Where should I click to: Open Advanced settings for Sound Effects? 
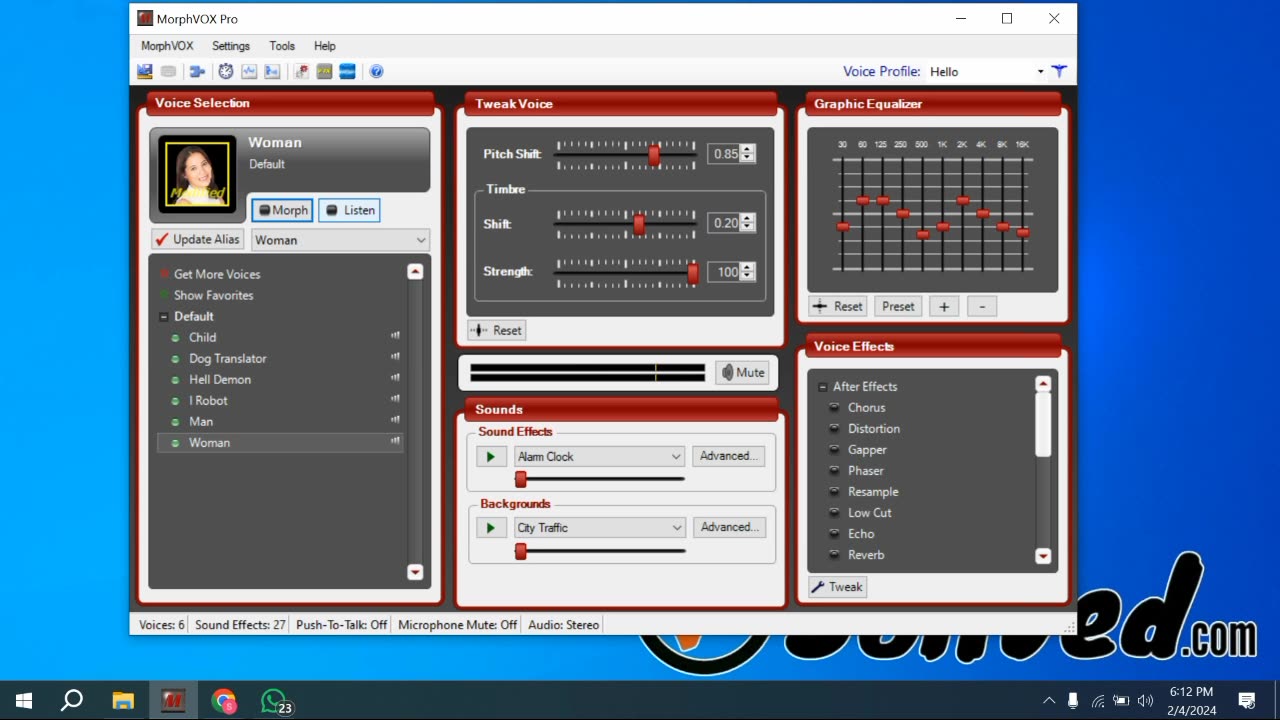pos(728,456)
